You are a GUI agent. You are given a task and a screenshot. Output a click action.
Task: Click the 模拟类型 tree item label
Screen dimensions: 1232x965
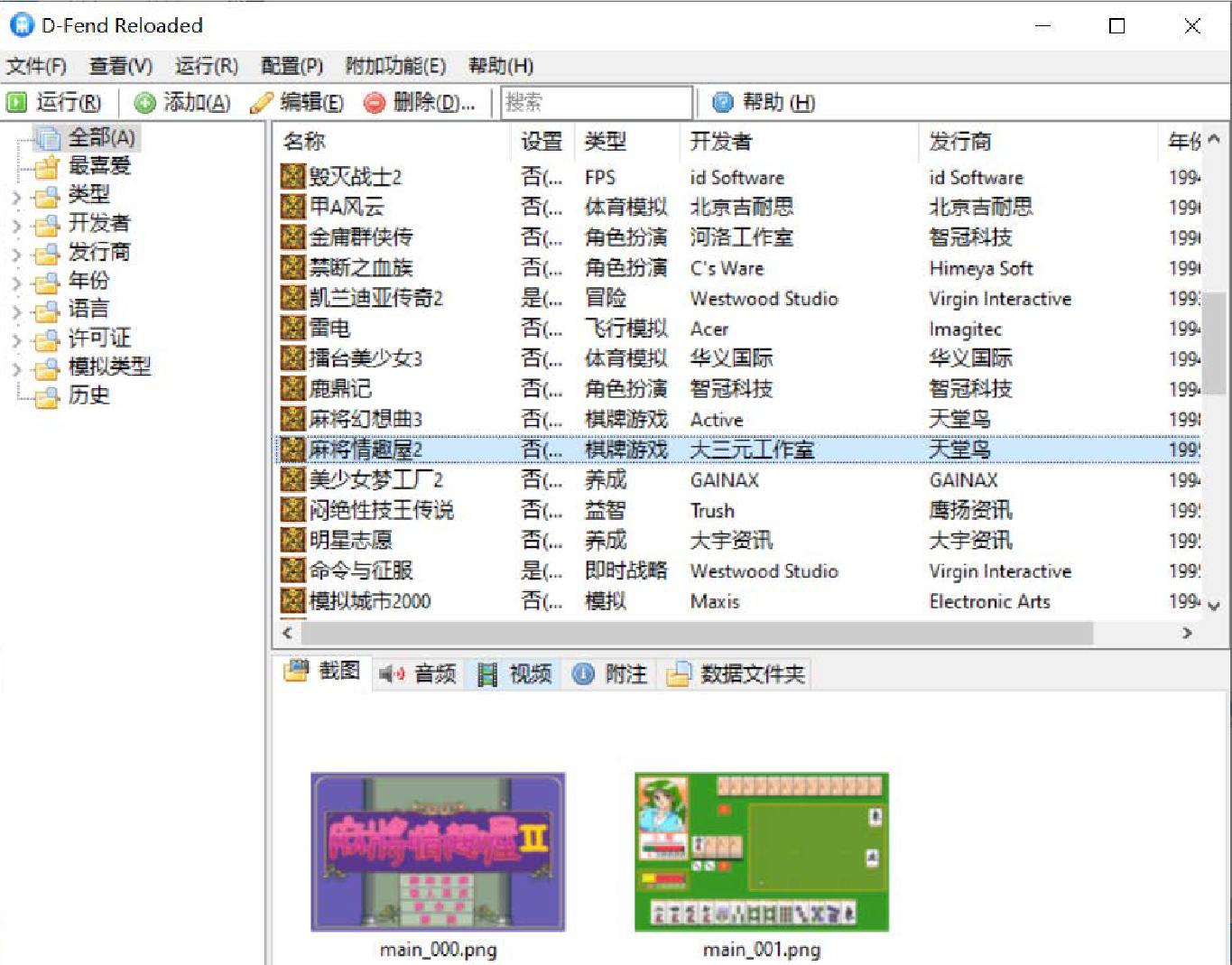coord(110,367)
